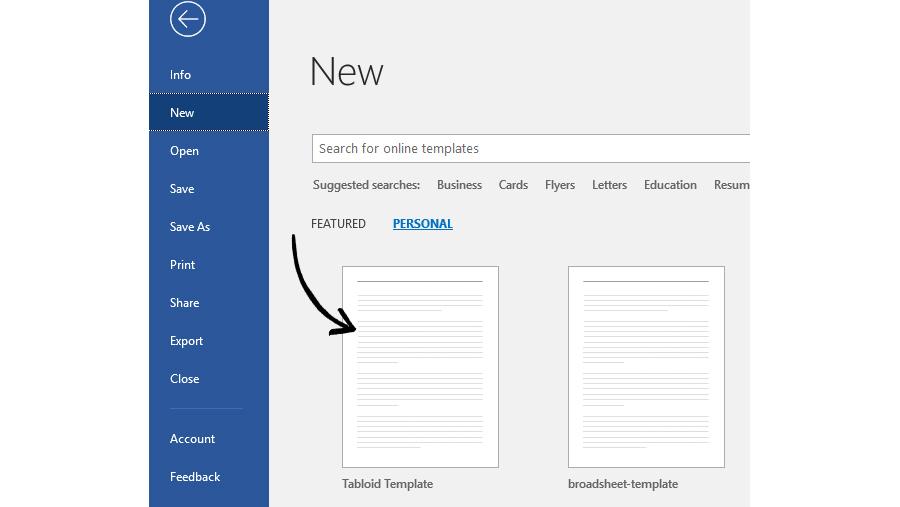The height and width of the screenshot is (507, 900).
Task: Open the Tabloid Template thumbnail
Action: point(420,367)
